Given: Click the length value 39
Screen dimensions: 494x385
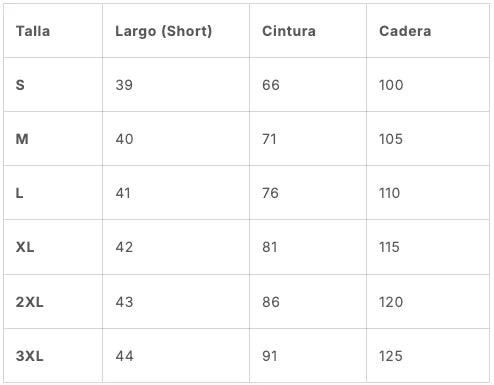Looking at the screenshot, I should coord(124,85).
